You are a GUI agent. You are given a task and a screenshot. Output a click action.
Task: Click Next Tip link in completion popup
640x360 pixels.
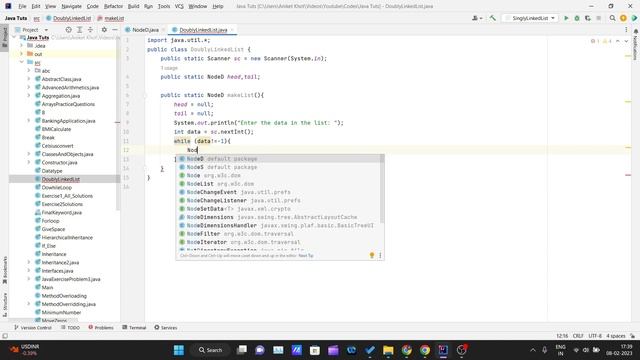(306, 256)
